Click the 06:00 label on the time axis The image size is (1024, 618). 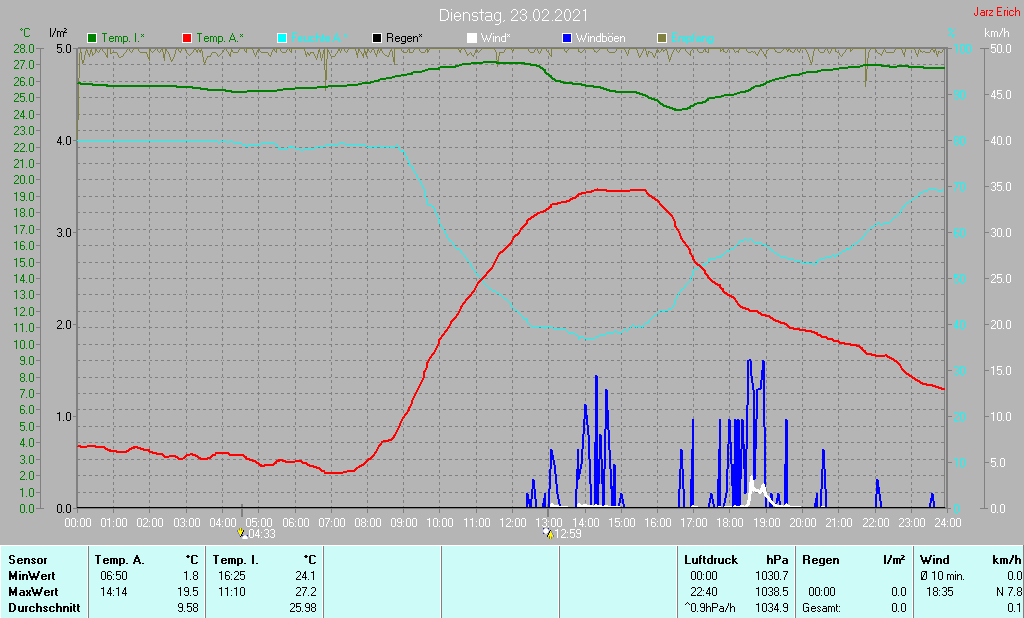click(x=295, y=523)
